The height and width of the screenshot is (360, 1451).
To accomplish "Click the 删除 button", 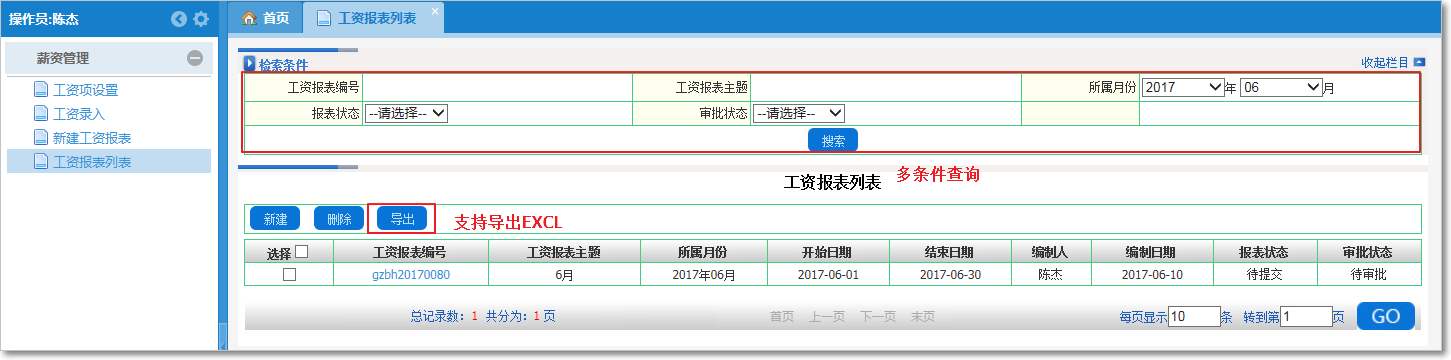I will [339, 219].
